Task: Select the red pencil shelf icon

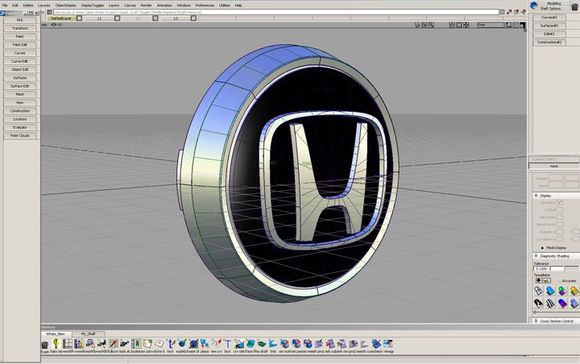Action: point(113,344)
